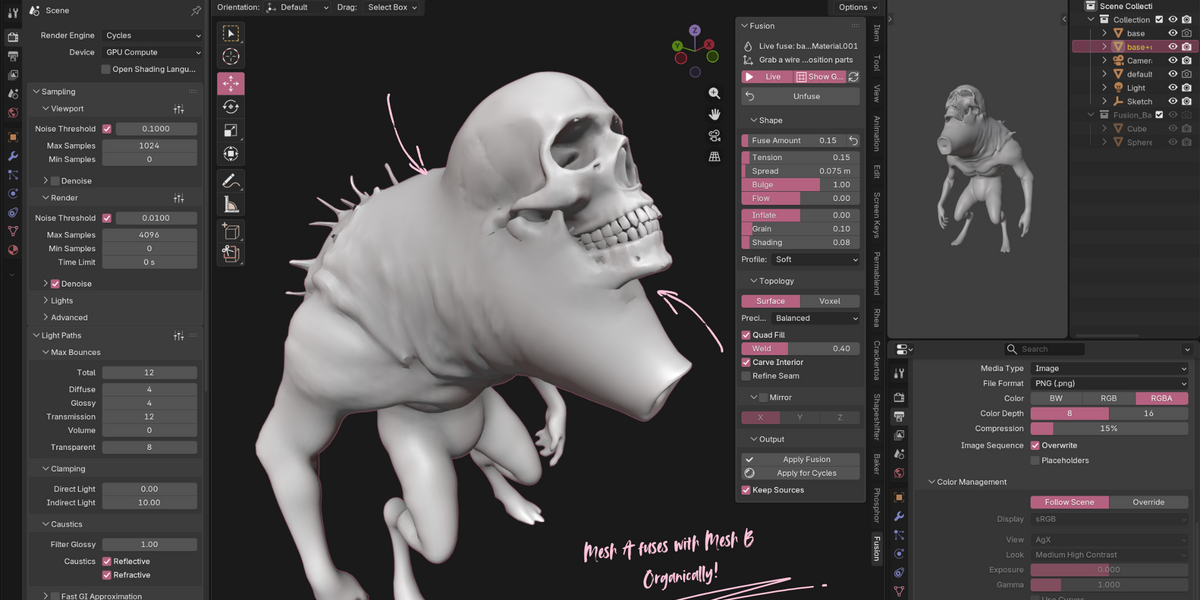Select the Annotate tool icon
The width and height of the screenshot is (1200, 600).
click(230, 181)
